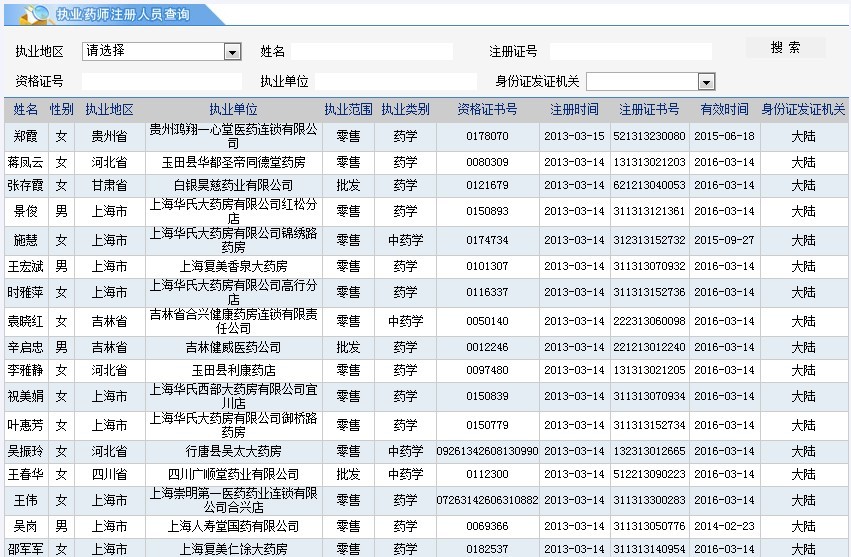
Task: Focus the 姓名 input field
Action: (x=372, y=52)
